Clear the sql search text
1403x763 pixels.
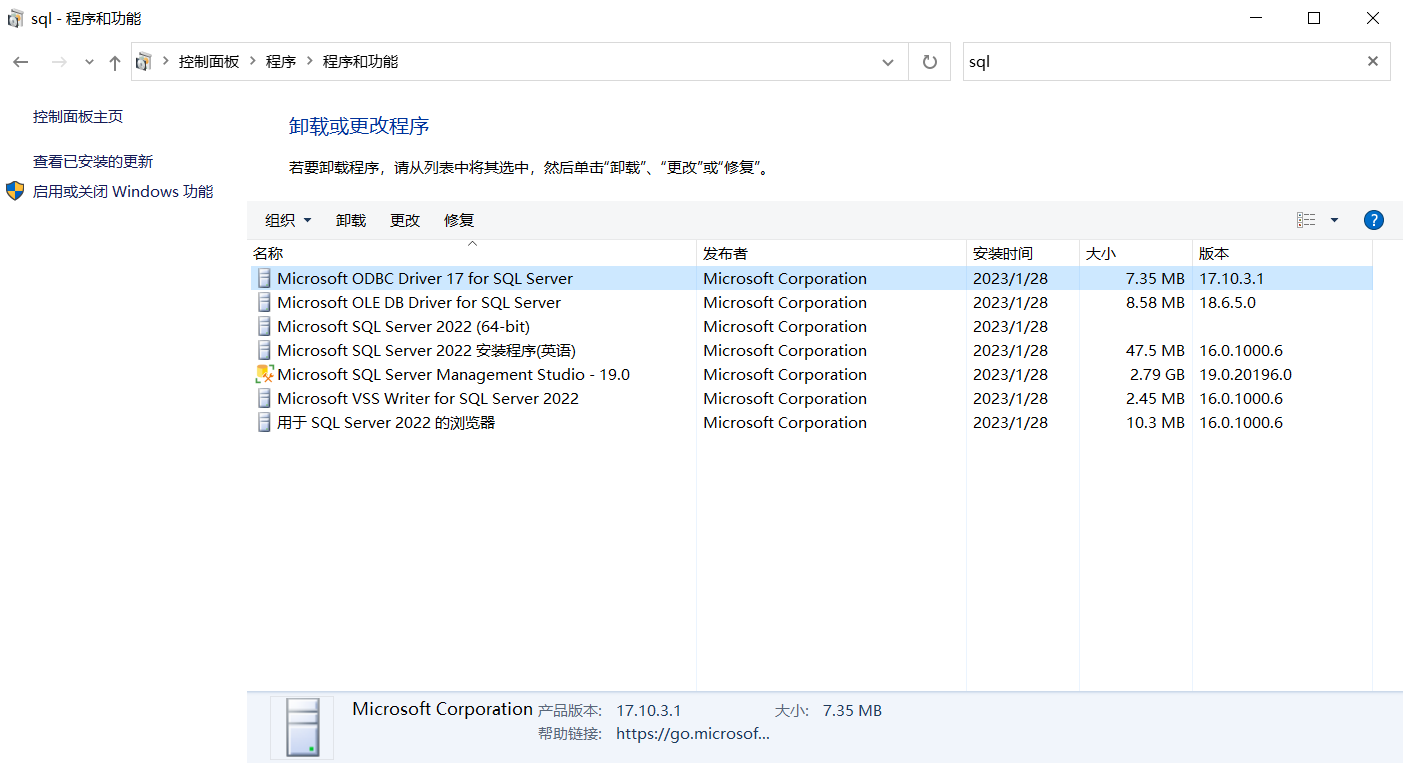[1373, 61]
